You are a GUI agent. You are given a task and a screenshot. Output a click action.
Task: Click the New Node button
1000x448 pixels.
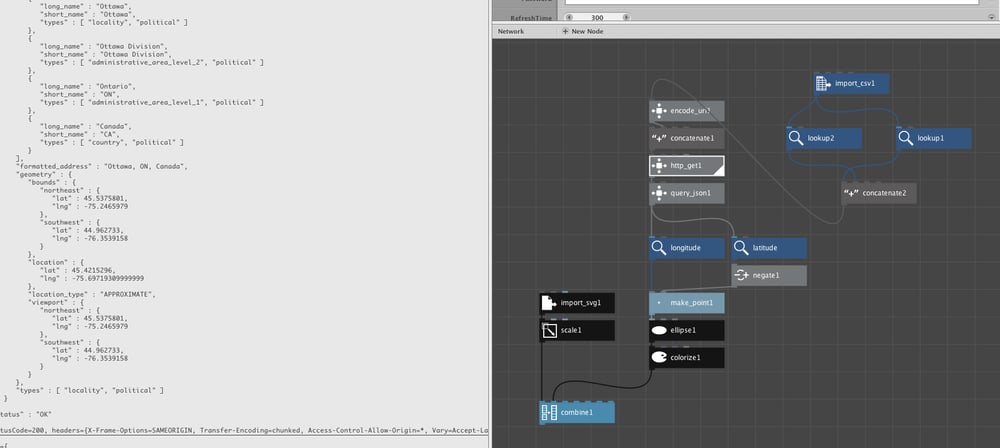click(583, 31)
